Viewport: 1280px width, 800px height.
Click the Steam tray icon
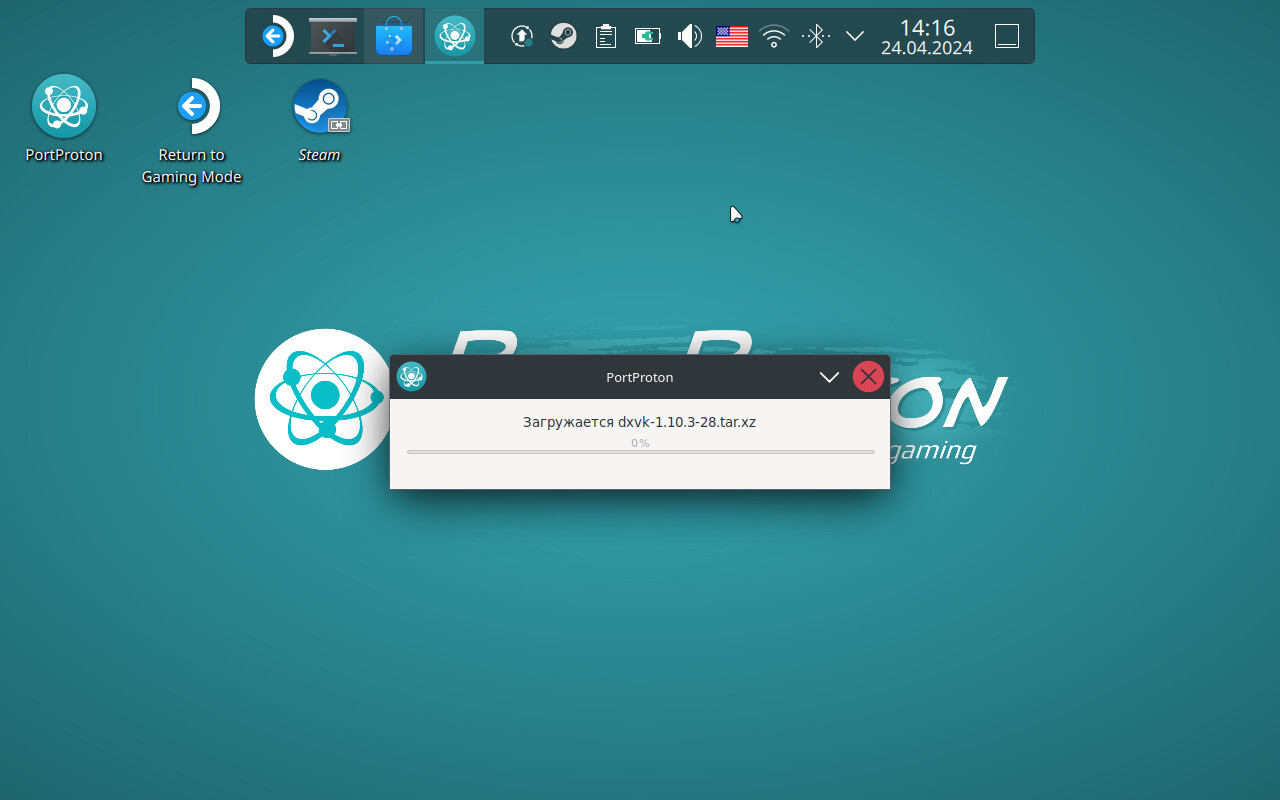coord(564,37)
